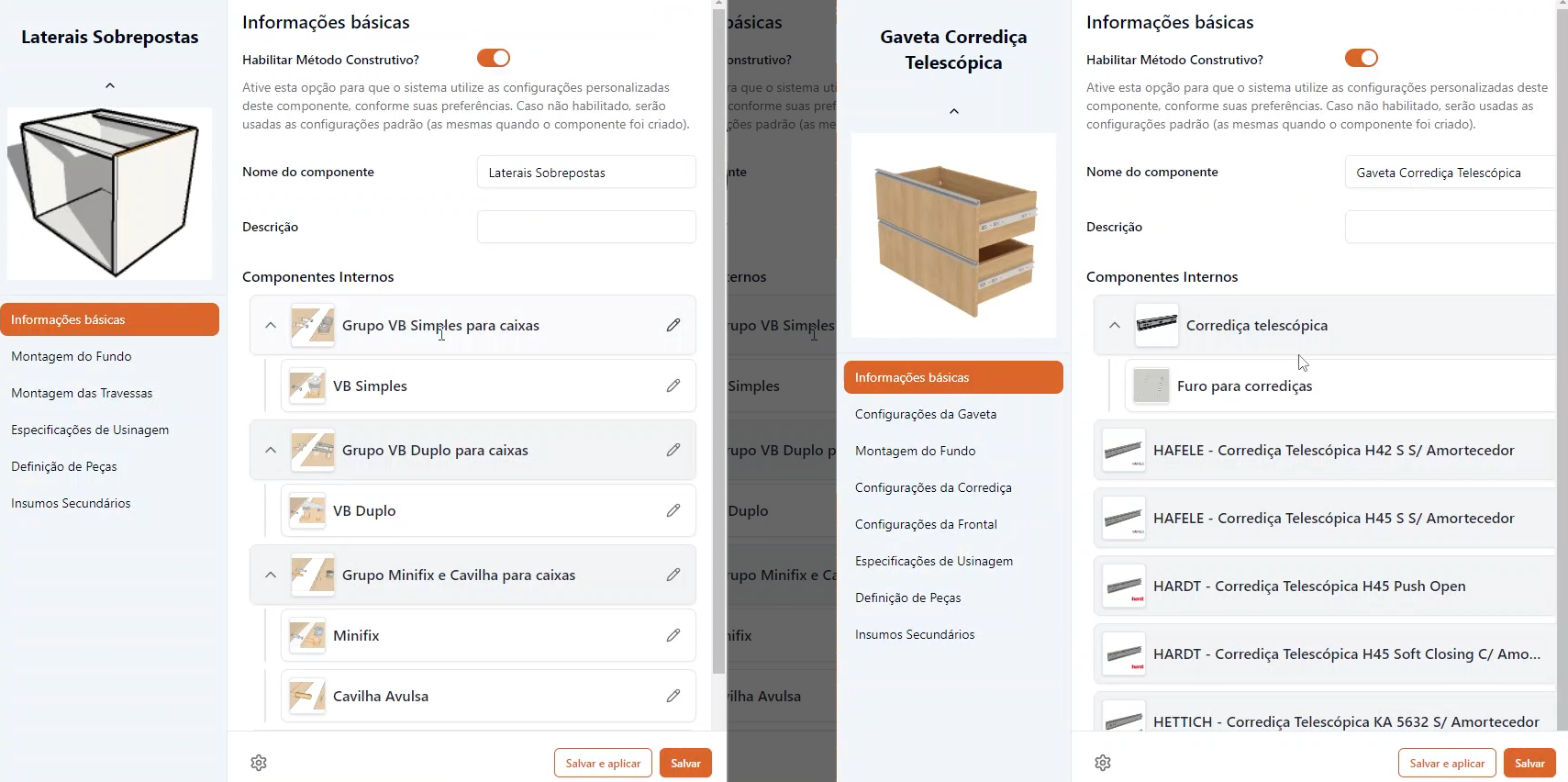The width and height of the screenshot is (1568, 782).
Task: Click the rightmost Salvar button
Action: point(1529,763)
